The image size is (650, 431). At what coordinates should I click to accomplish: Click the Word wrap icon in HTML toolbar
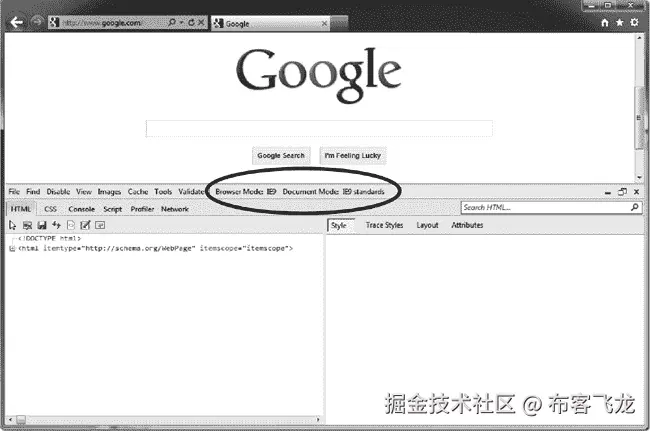[100, 225]
